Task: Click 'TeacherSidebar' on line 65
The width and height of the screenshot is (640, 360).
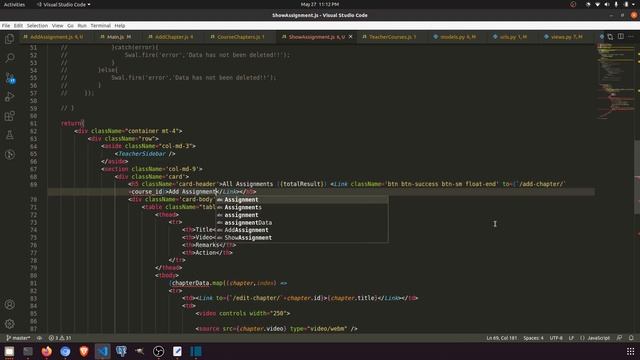Action: point(142,154)
